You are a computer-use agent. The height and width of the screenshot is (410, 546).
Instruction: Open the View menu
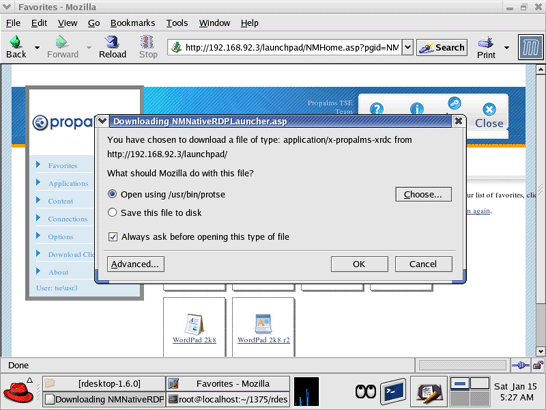point(67,23)
